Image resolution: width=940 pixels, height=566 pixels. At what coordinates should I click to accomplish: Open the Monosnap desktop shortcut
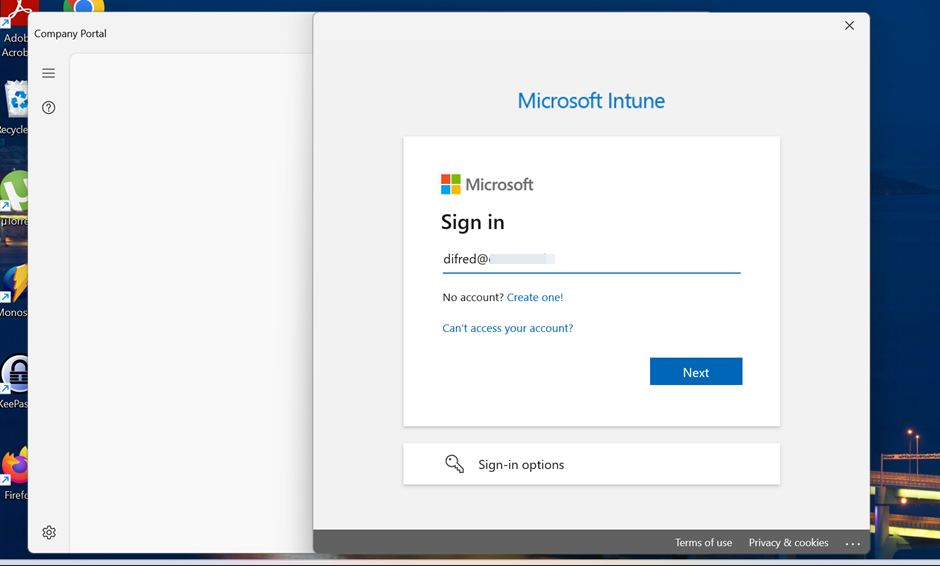pyautogui.click(x=14, y=285)
